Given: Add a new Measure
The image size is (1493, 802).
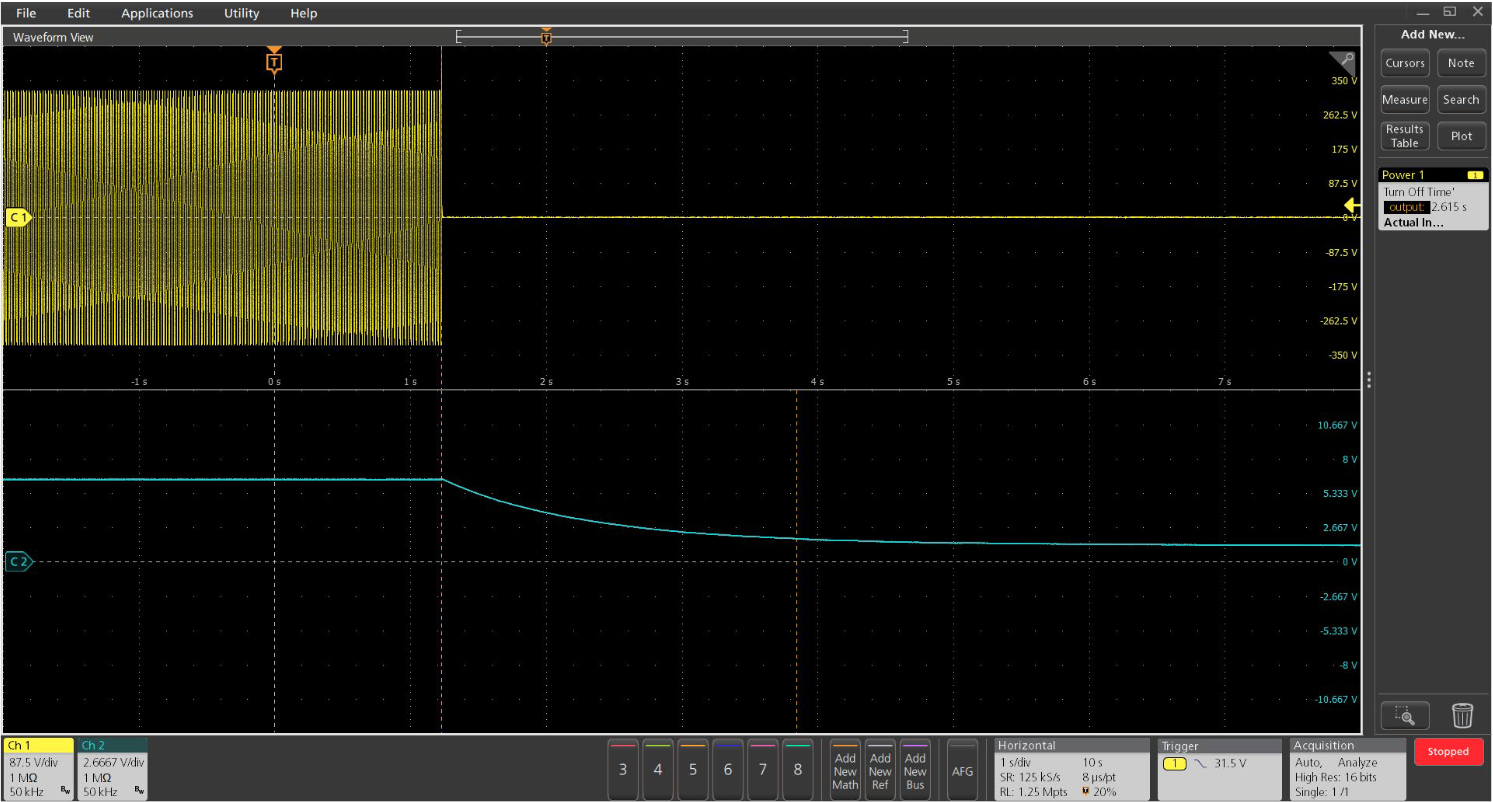Looking at the screenshot, I should pos(1404,99).
